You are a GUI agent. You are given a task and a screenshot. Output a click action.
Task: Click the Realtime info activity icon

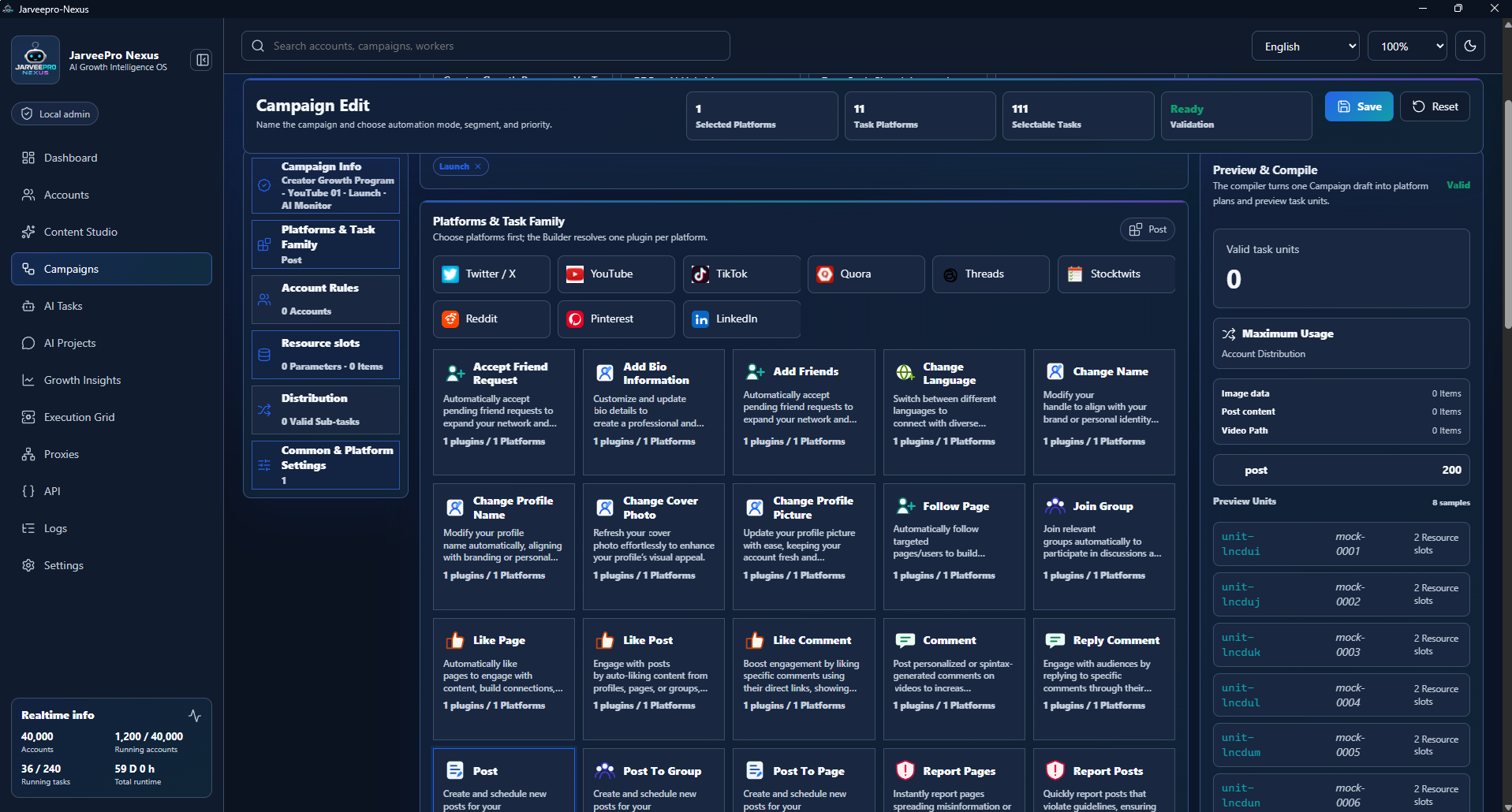[x=195, y=715]
